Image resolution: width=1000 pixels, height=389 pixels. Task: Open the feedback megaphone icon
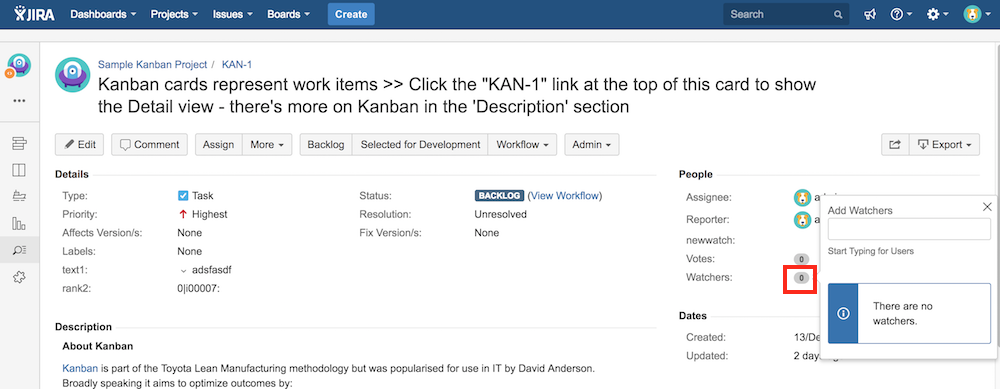click(x=869, y=14)
